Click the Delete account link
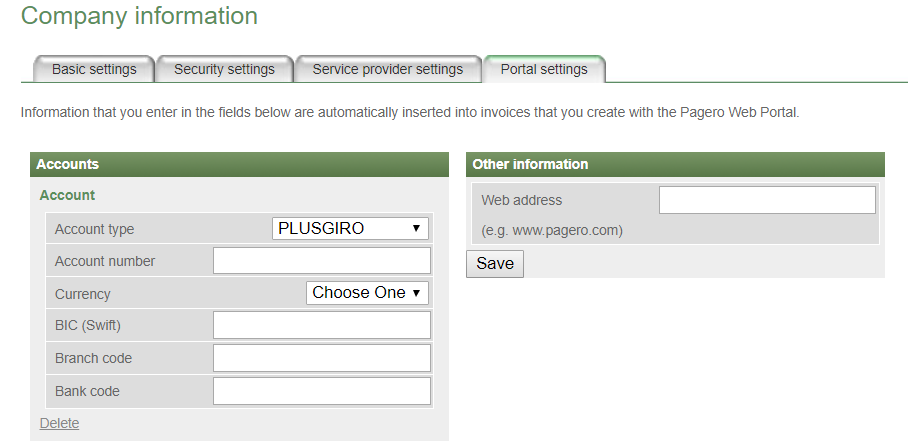This screenshot has width=912, height=441. tap(59, 424)
